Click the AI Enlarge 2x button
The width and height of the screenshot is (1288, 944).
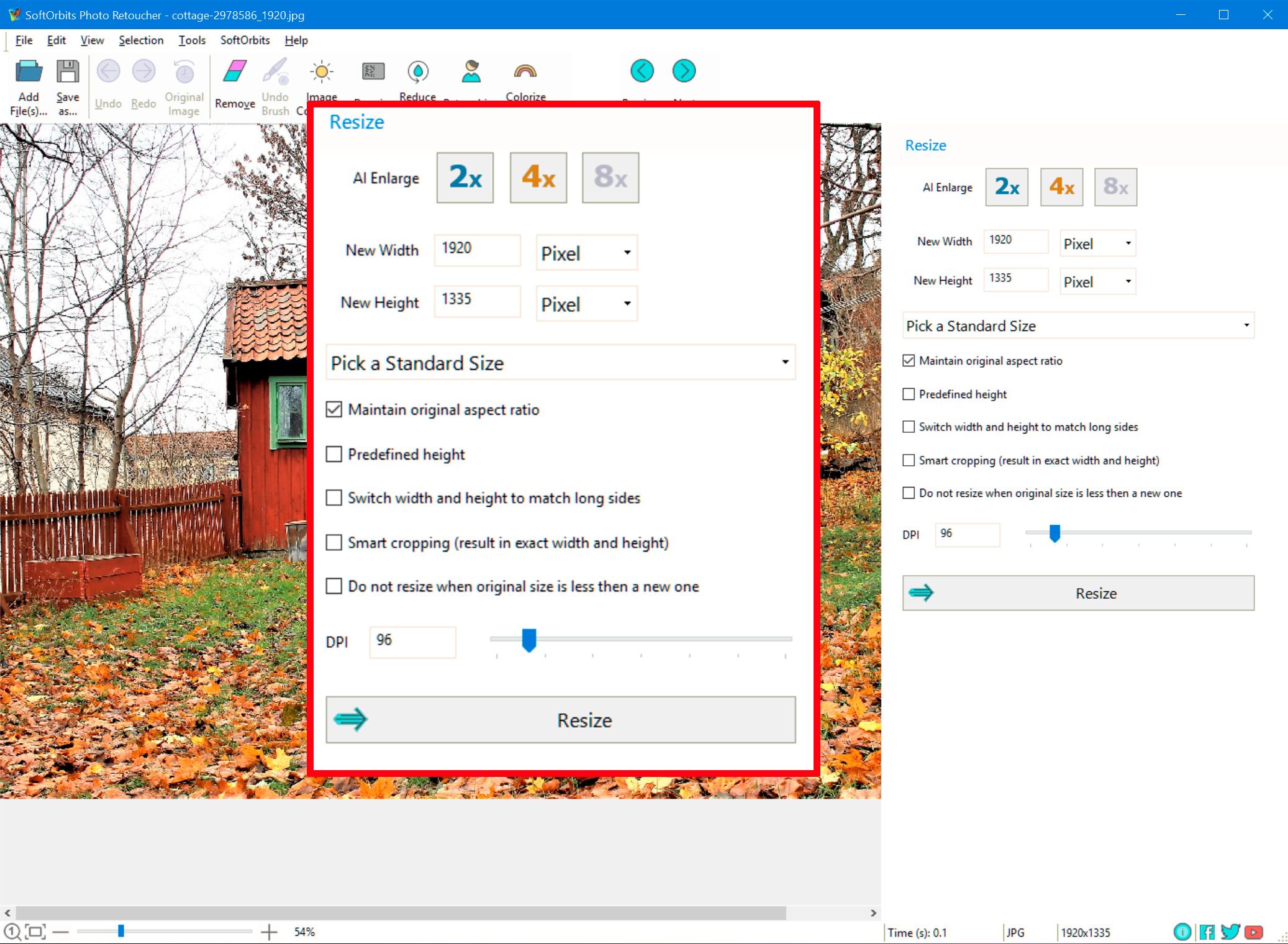coord(464,178)
